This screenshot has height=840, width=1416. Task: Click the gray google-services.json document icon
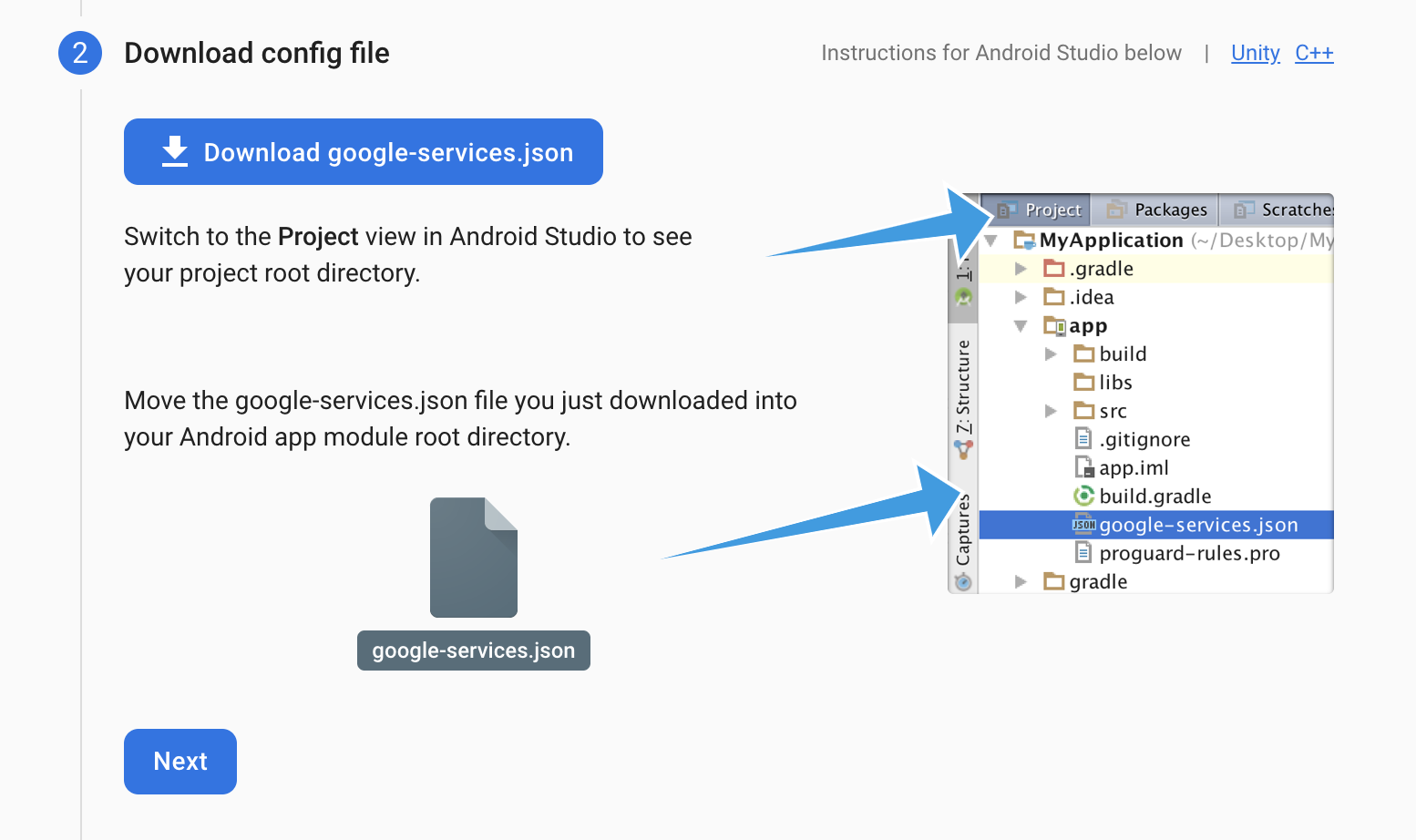[x=474, y=558]
